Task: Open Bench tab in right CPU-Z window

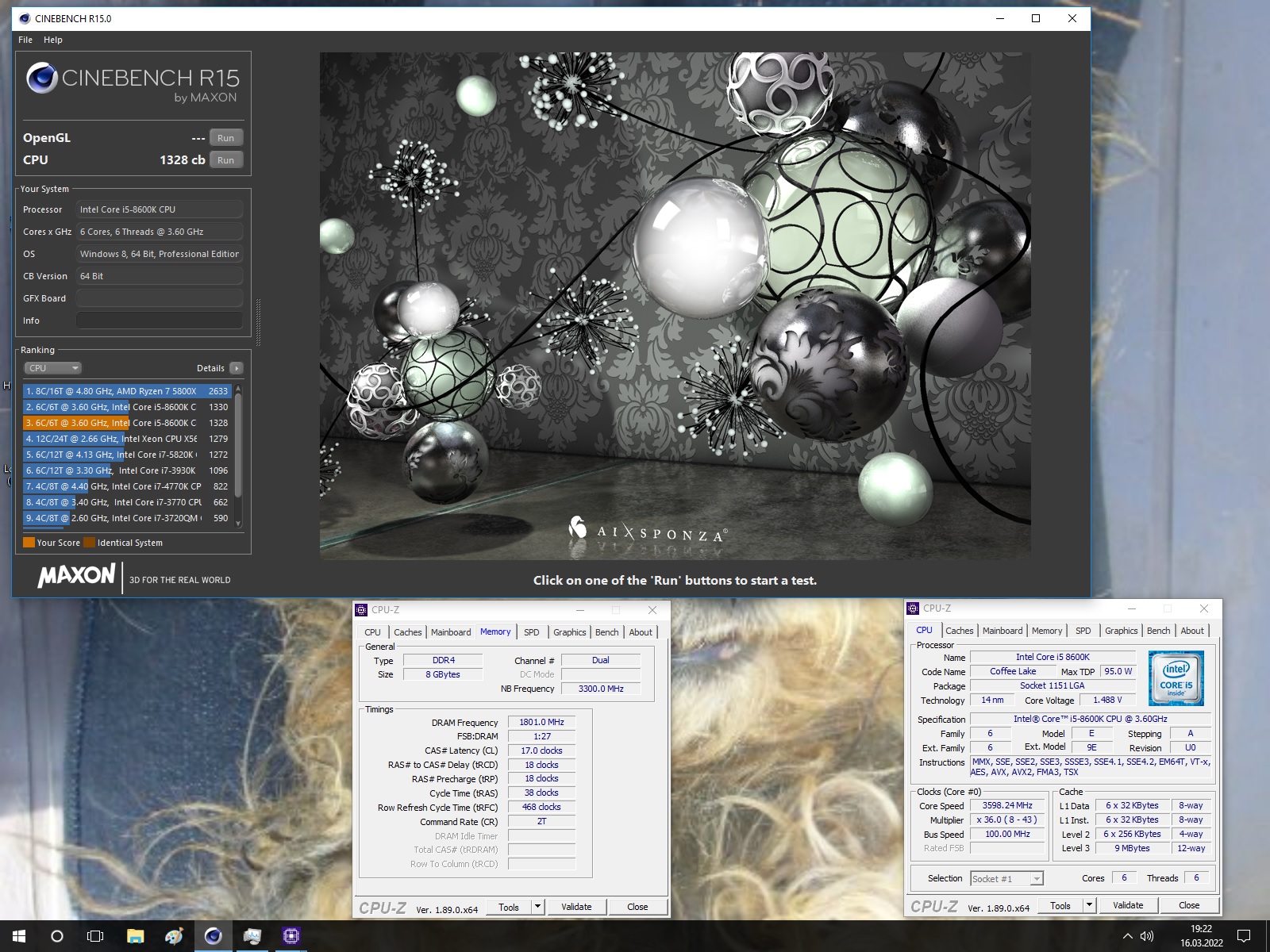Action: (1158, 631)
